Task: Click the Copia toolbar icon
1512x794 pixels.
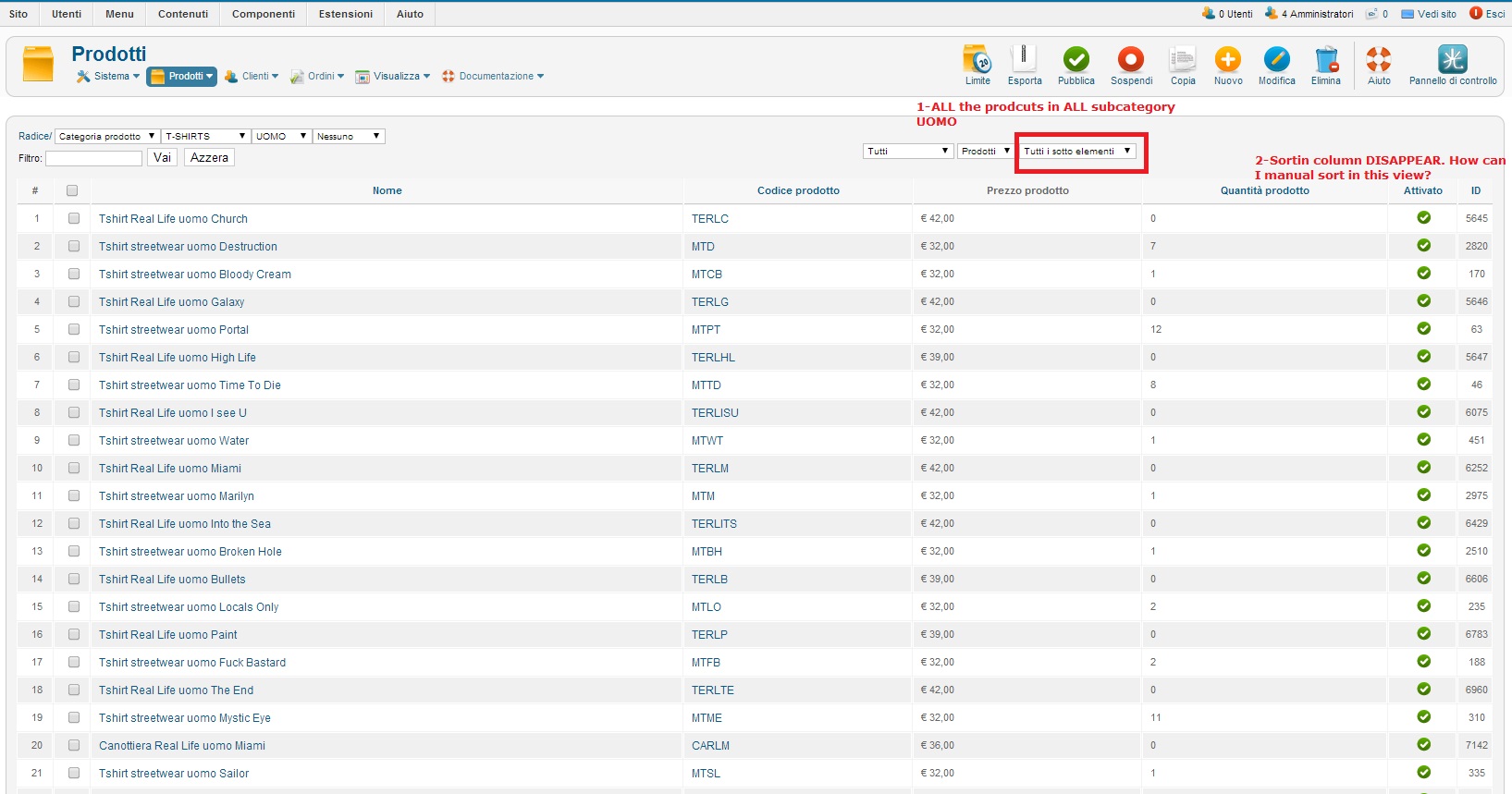Action: [x=1182, y=60]
